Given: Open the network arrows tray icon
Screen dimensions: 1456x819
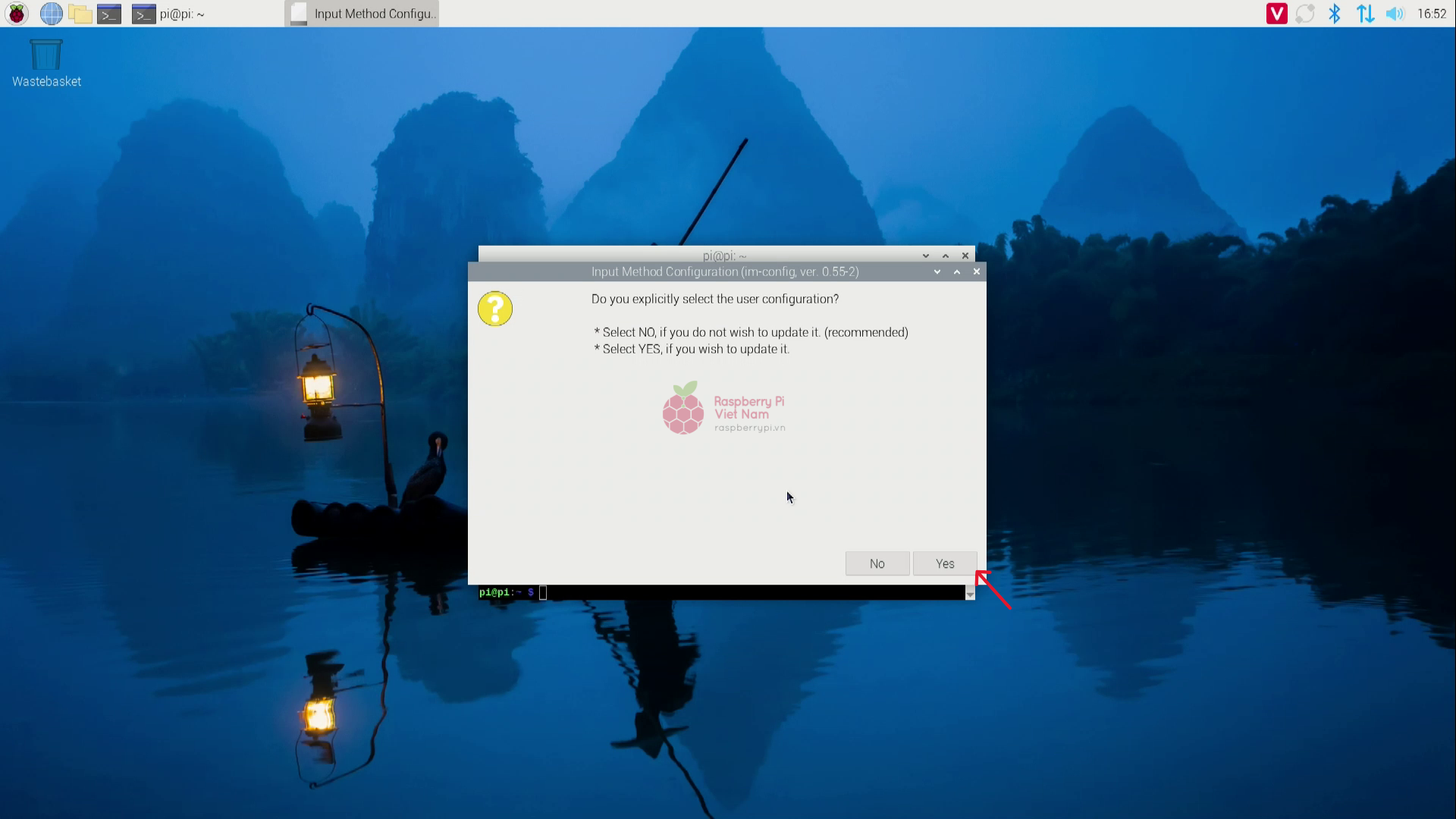Looking at the screenshot, I should tap(1365, 14).
